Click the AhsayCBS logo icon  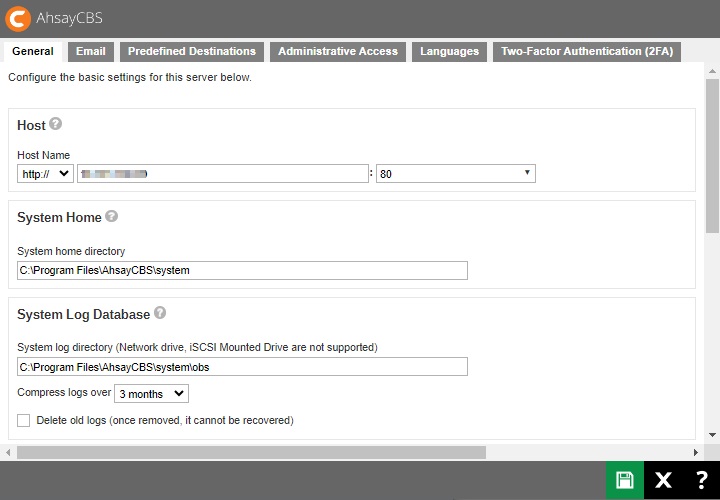click(x=18, y=18)
